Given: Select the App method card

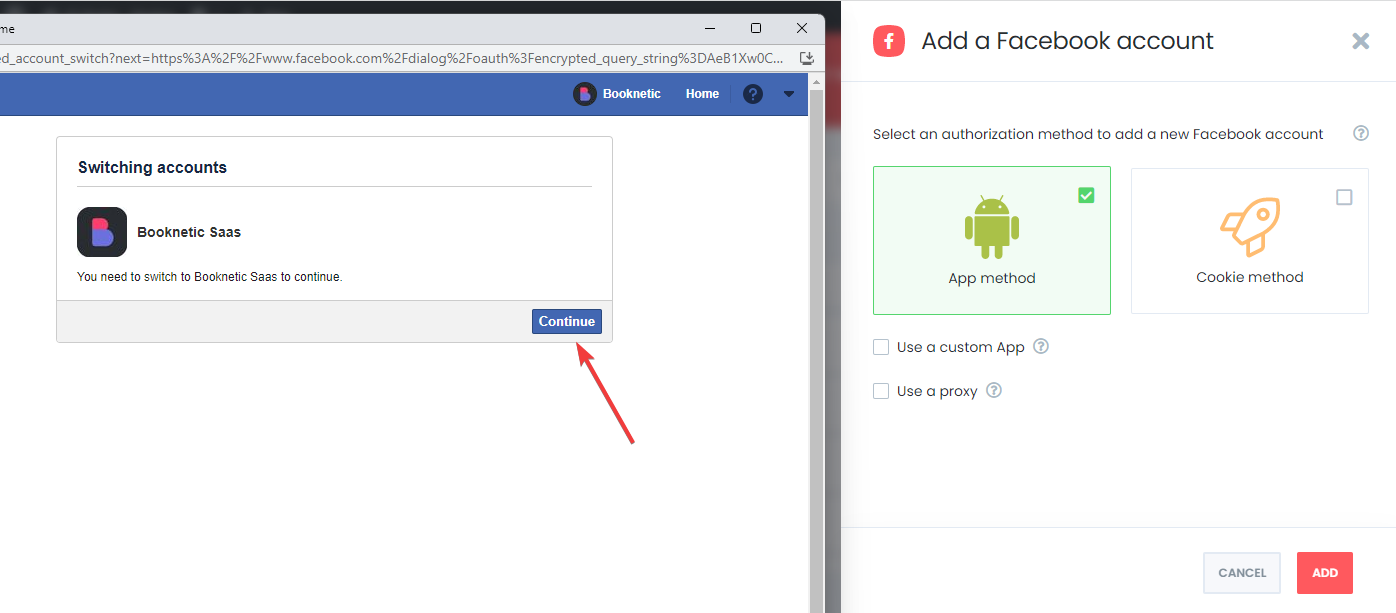Looking at the screenshot, I should 992,240.
